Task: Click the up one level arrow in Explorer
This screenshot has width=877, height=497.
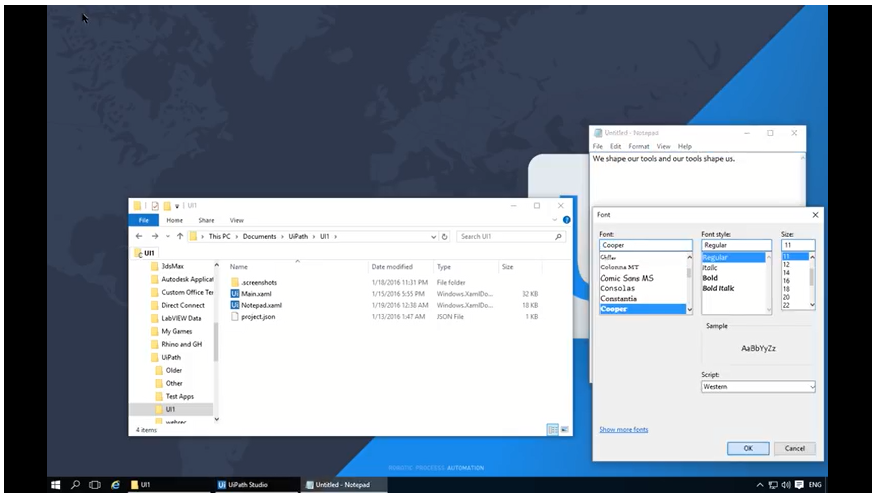Action: 180,236
